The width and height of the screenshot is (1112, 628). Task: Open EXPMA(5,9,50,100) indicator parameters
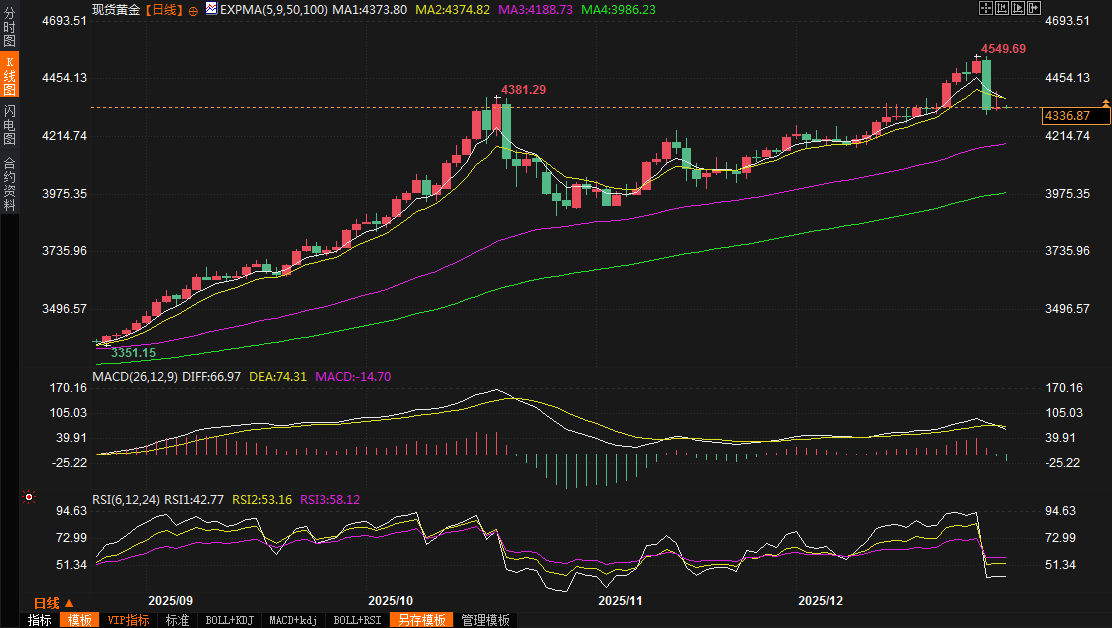pos(274,9)
